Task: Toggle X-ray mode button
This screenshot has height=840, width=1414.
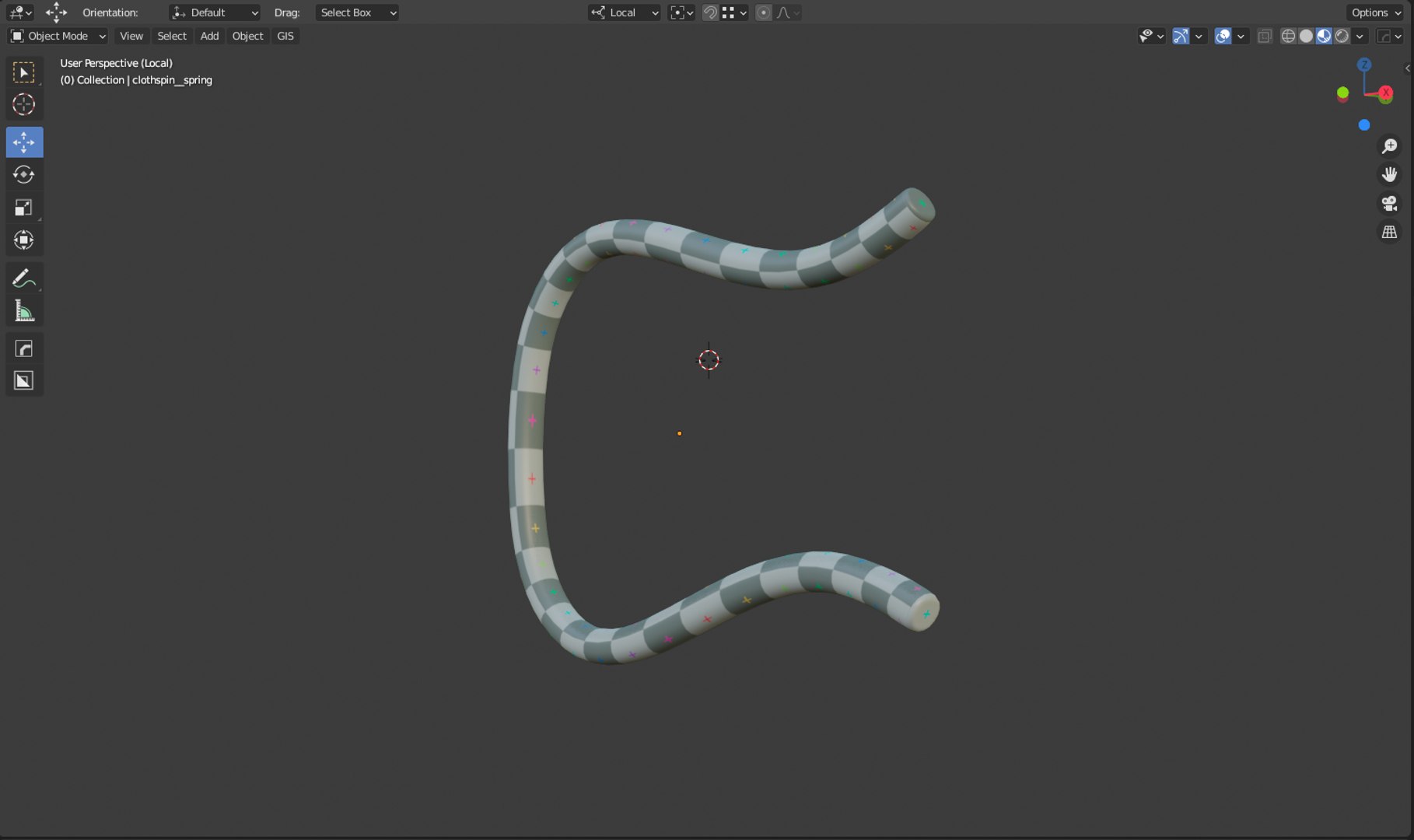Action: (x=1265, y=36)
